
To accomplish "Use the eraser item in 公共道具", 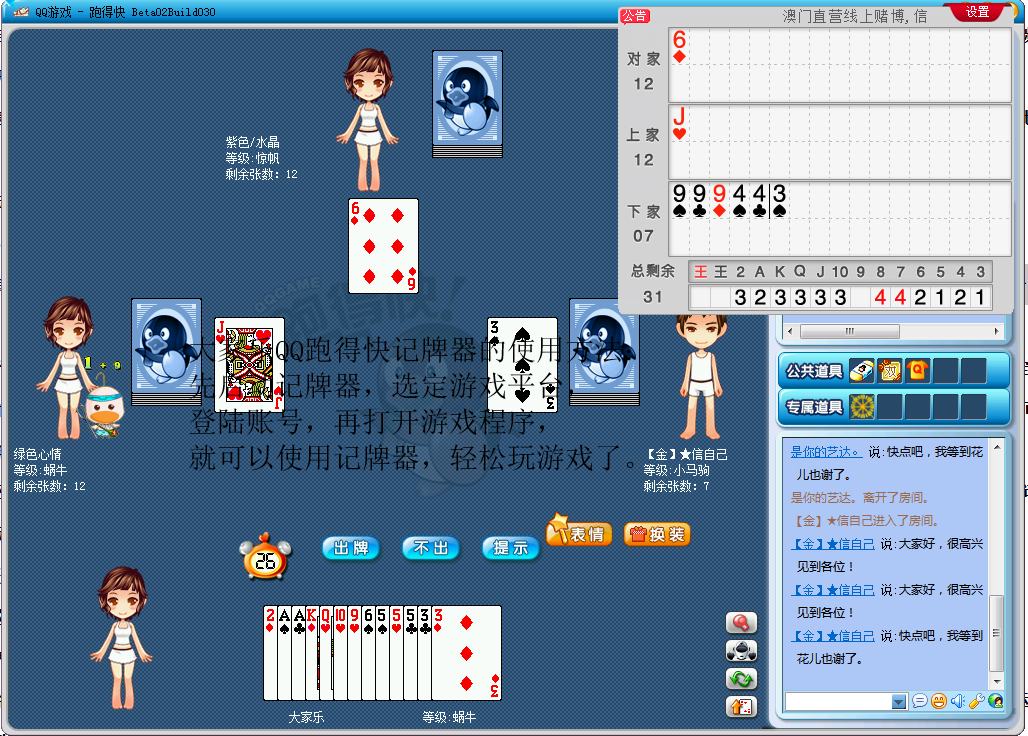I will [x=862, y=371].
